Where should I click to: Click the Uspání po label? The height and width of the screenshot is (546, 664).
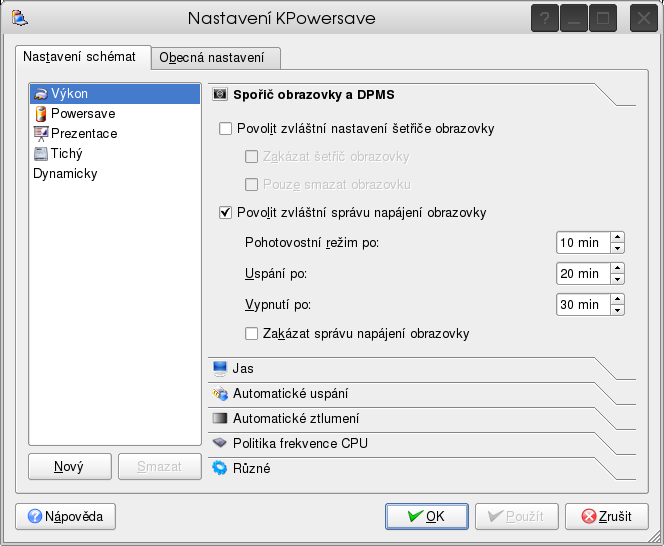point(276,274)
